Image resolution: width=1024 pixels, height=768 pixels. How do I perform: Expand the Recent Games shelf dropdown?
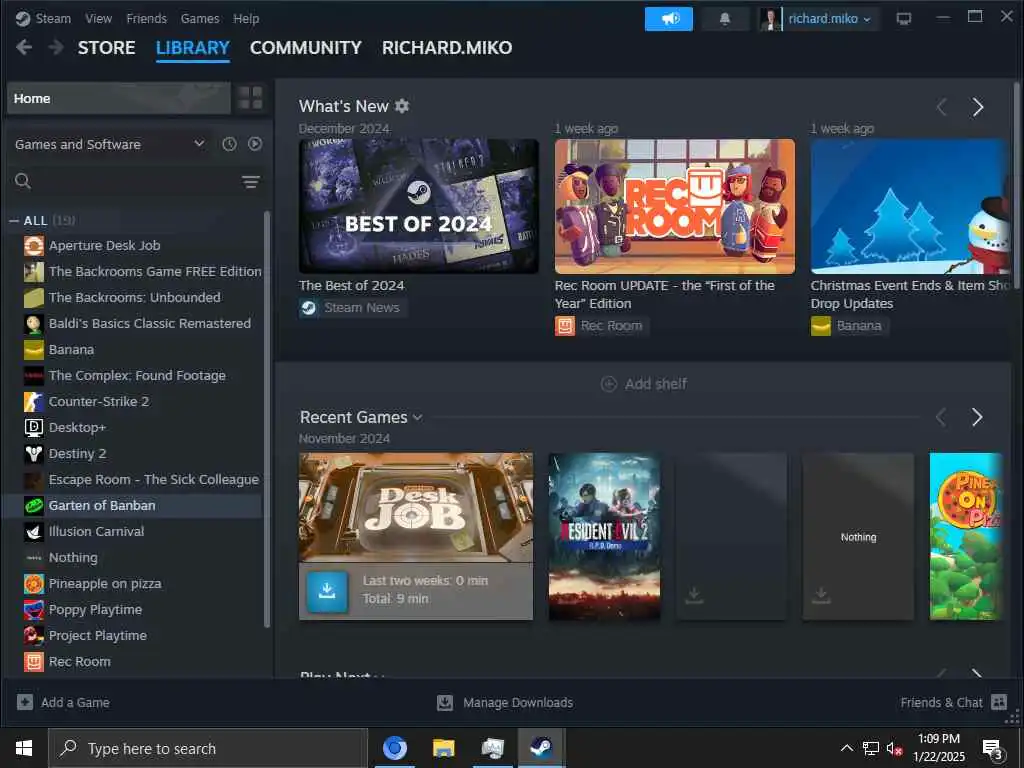[x=418, y=417]
